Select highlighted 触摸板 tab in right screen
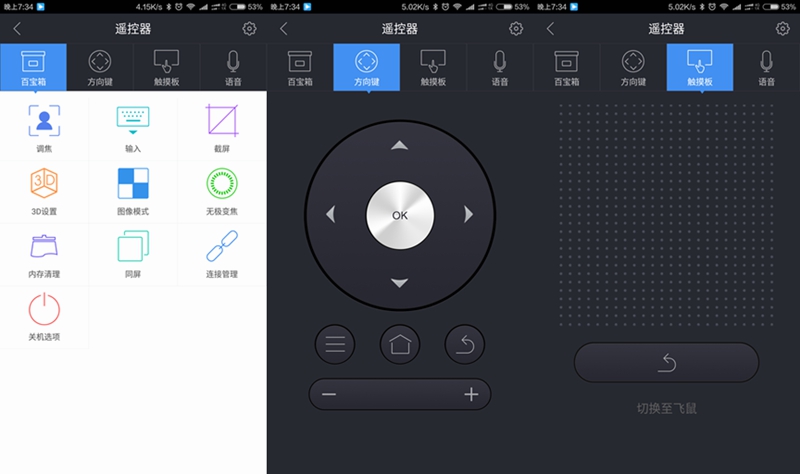This screenshot has width=800, height=474. coord(700,67)
